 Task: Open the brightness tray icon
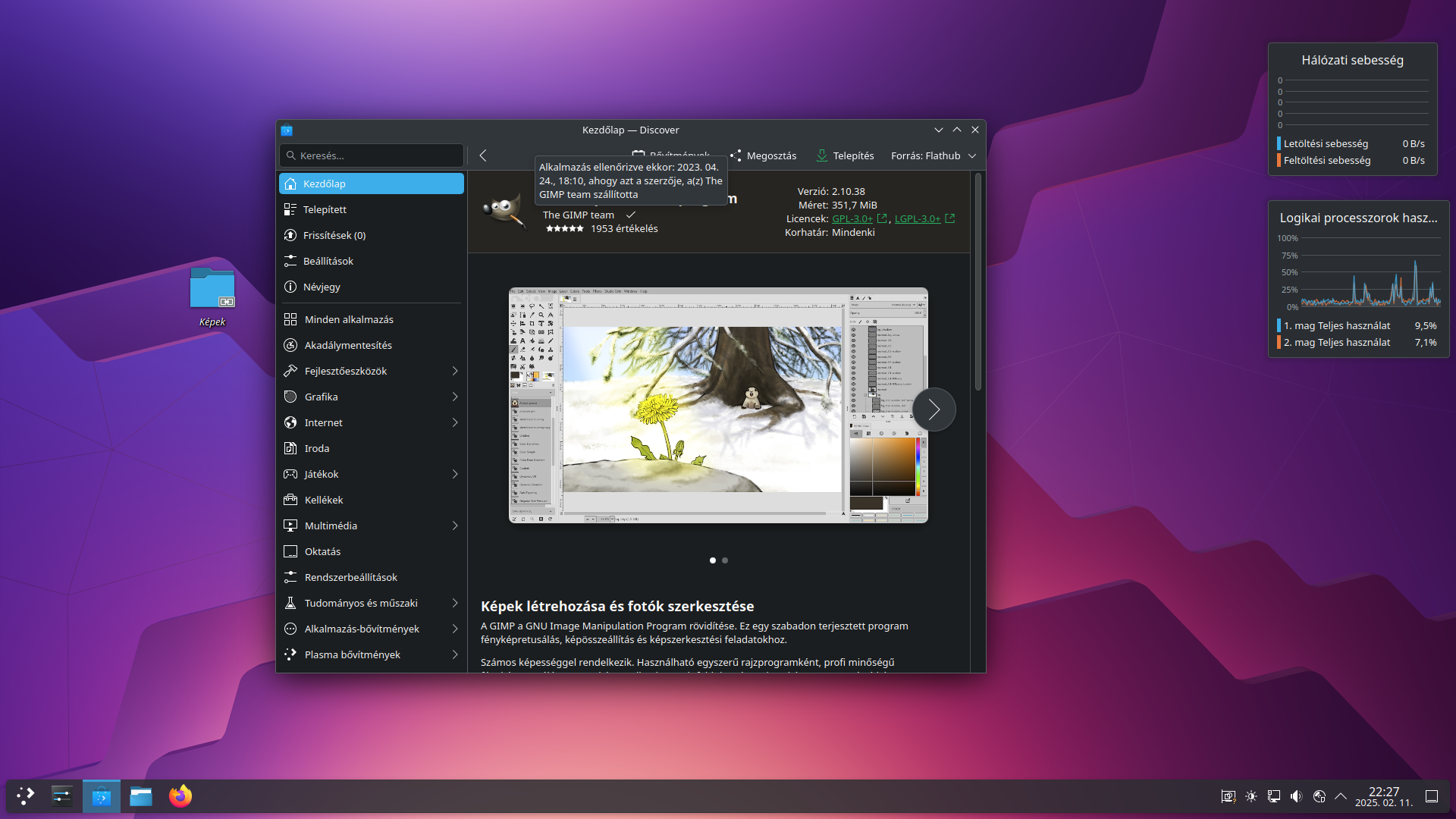coord(1251,796)
